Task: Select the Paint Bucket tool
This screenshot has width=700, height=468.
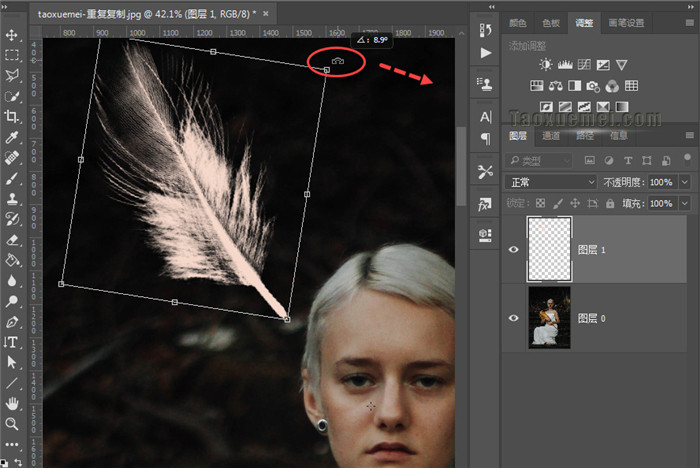Action: click(12, 260)
